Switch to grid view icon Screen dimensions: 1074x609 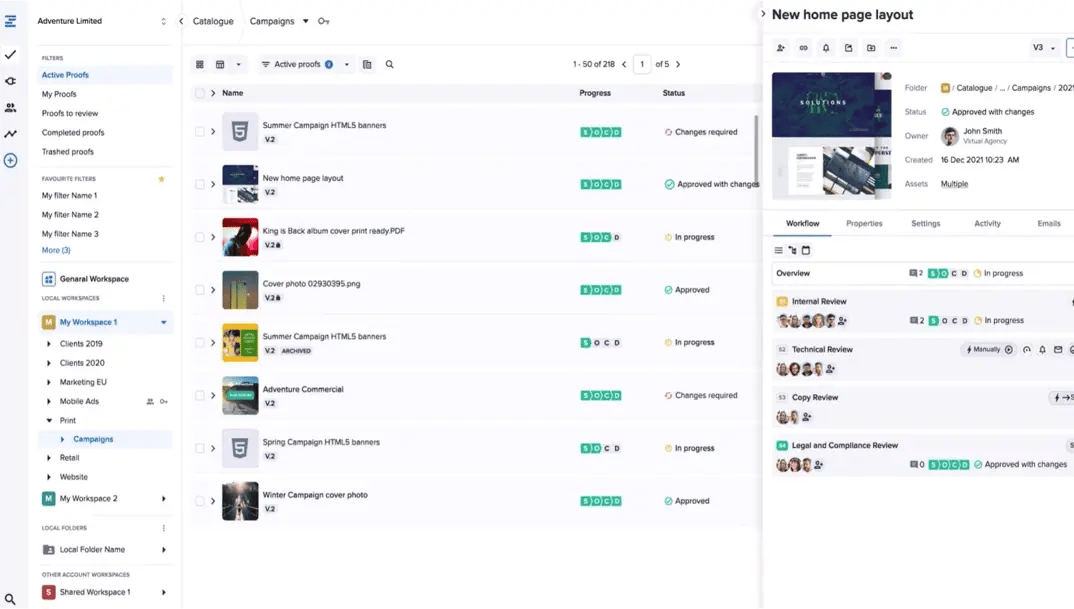(200, 64)
